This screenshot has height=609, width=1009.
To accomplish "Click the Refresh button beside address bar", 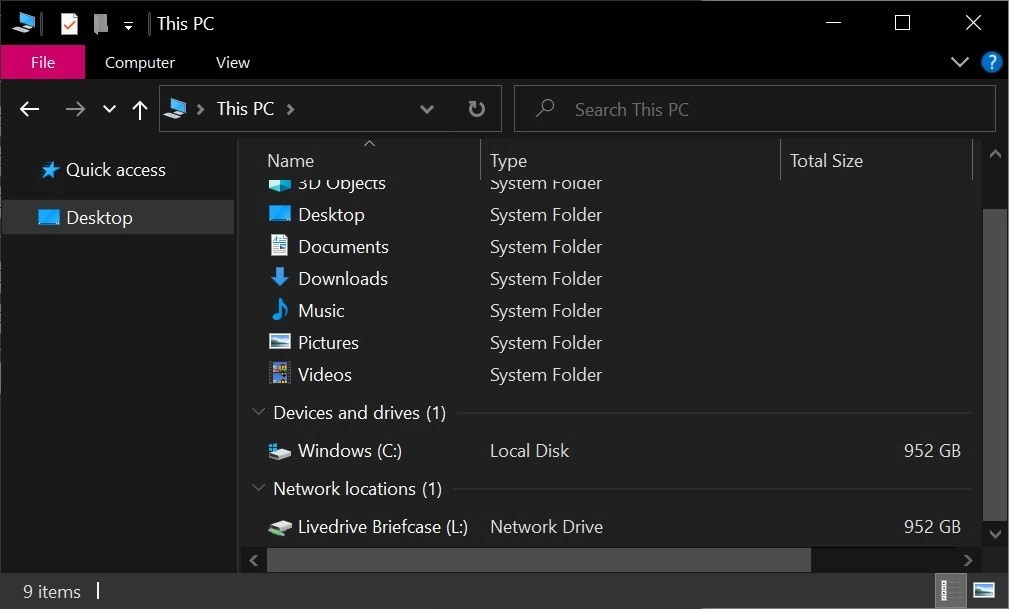I will [477, 109].
